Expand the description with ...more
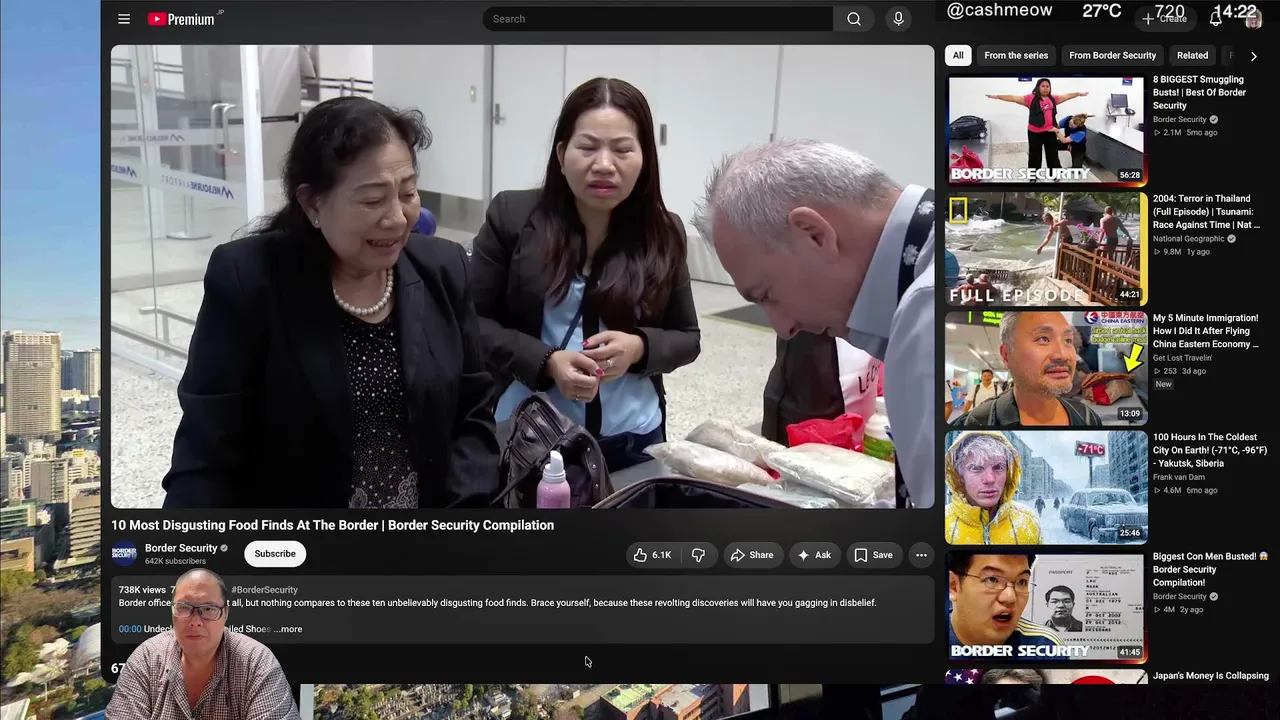Screen dimensions: 1280x720 288,629
